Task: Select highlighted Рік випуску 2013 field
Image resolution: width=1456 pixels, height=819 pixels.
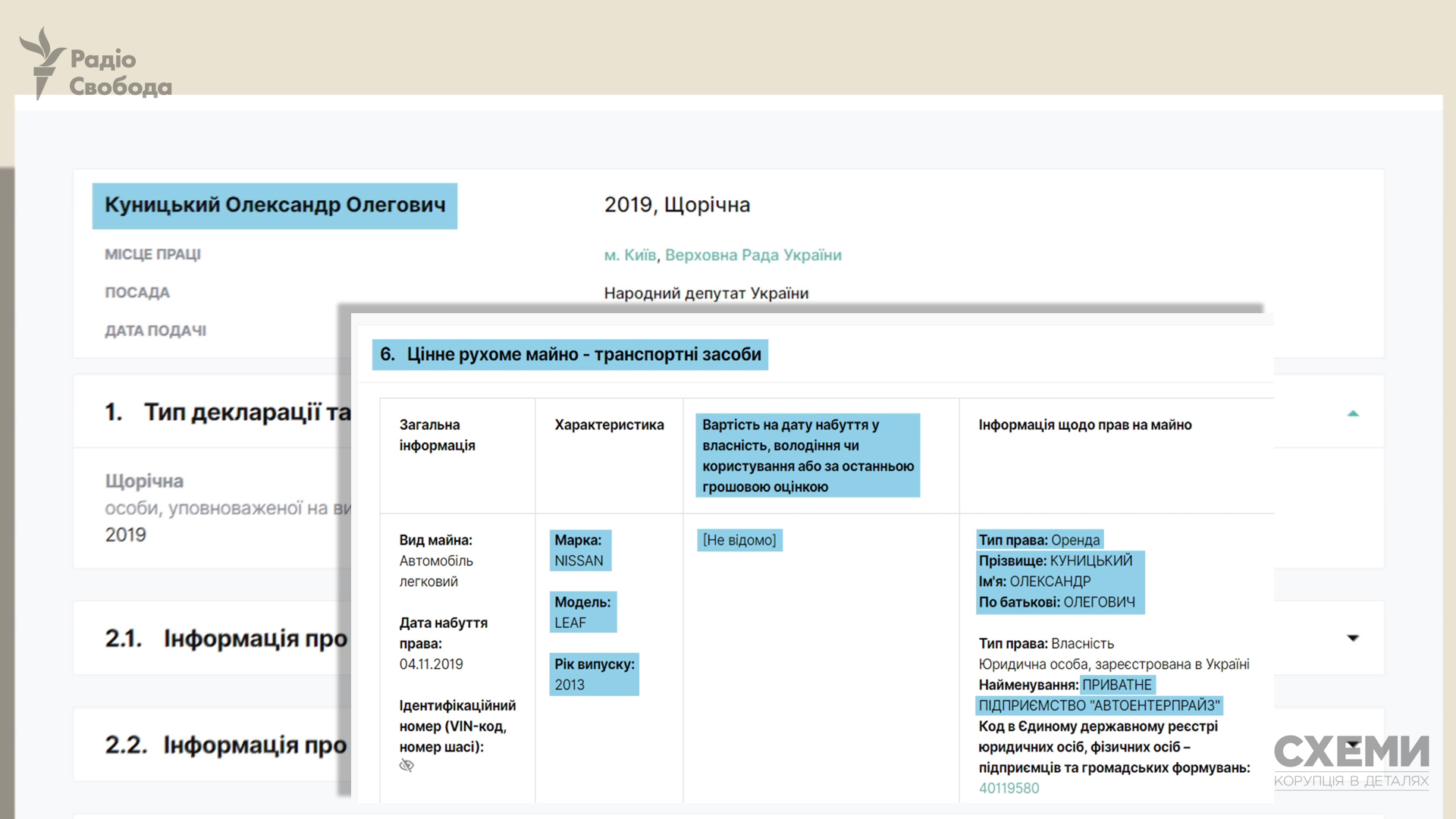Action: pyautogui.click(x=594, y=674)
